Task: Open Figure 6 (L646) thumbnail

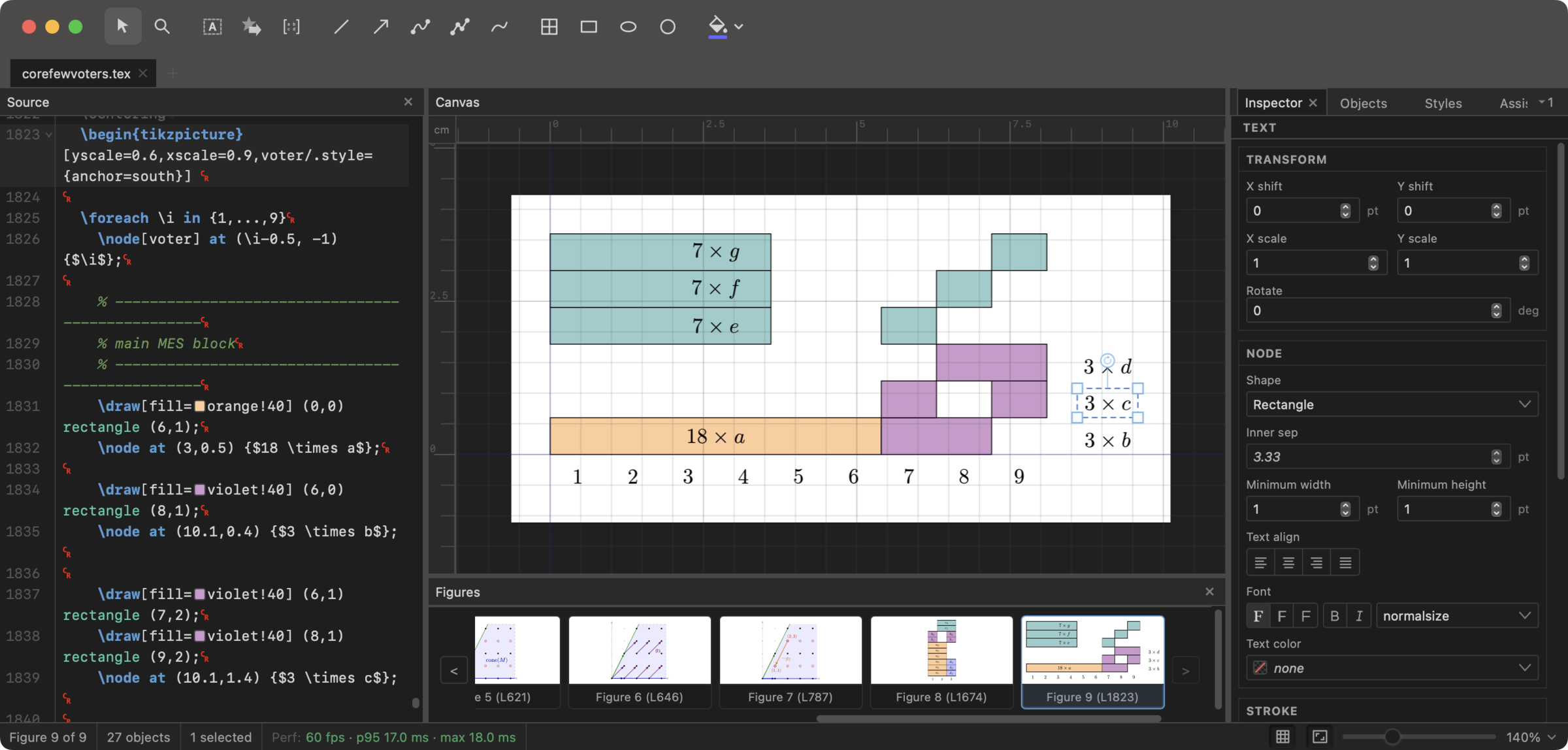Action: (x=640, y=661)
